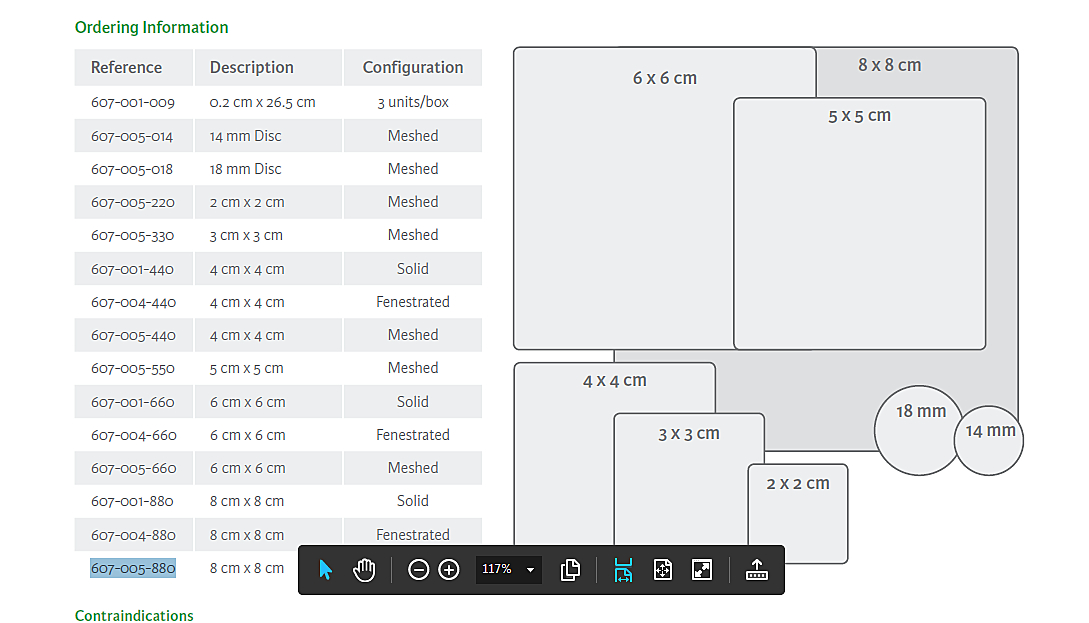The width and height of the screenshot is (1089, 623).
Task: Click the Configuration column header
Action: tap(413, 68)
